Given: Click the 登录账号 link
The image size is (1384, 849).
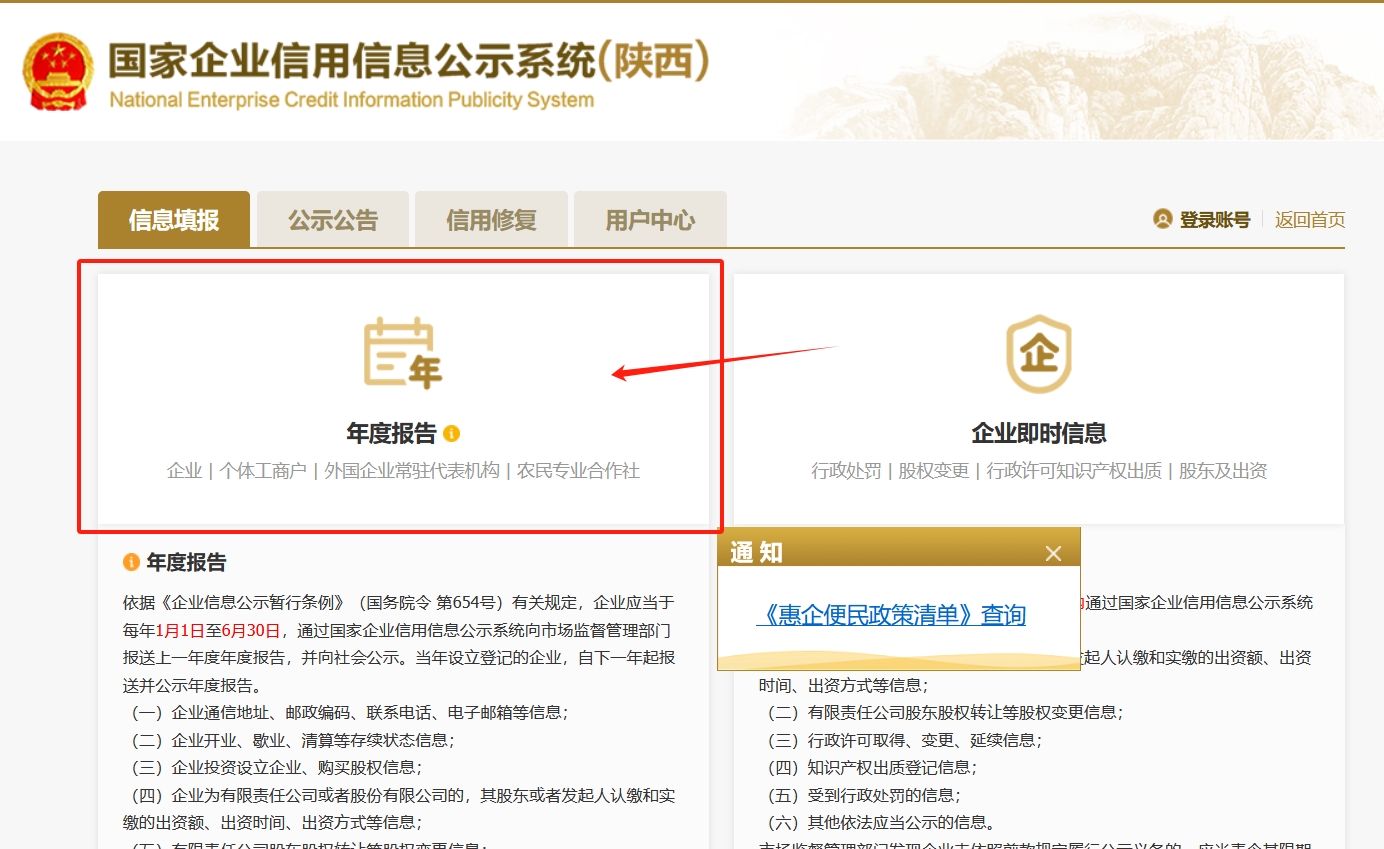Looking at the screenshot, I should pyautogui.click(x=1215, y=220).
